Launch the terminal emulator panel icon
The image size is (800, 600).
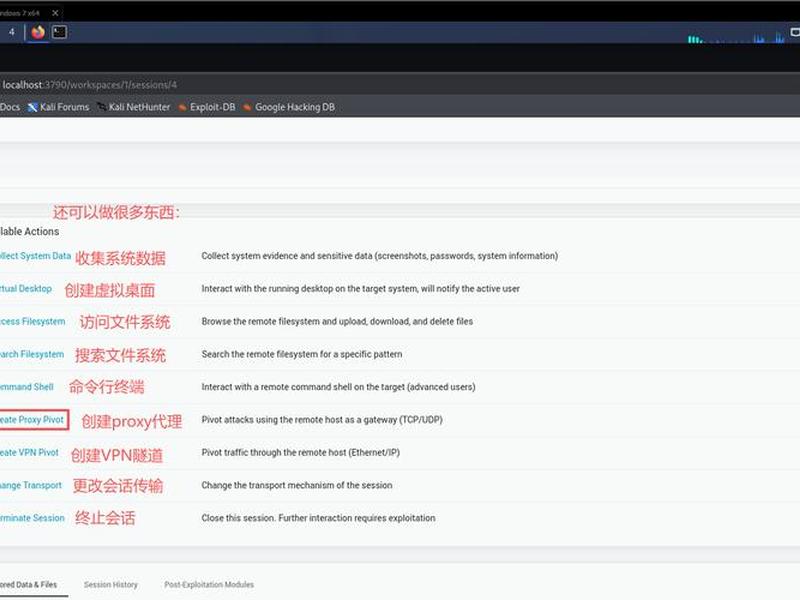coord(59,32)
